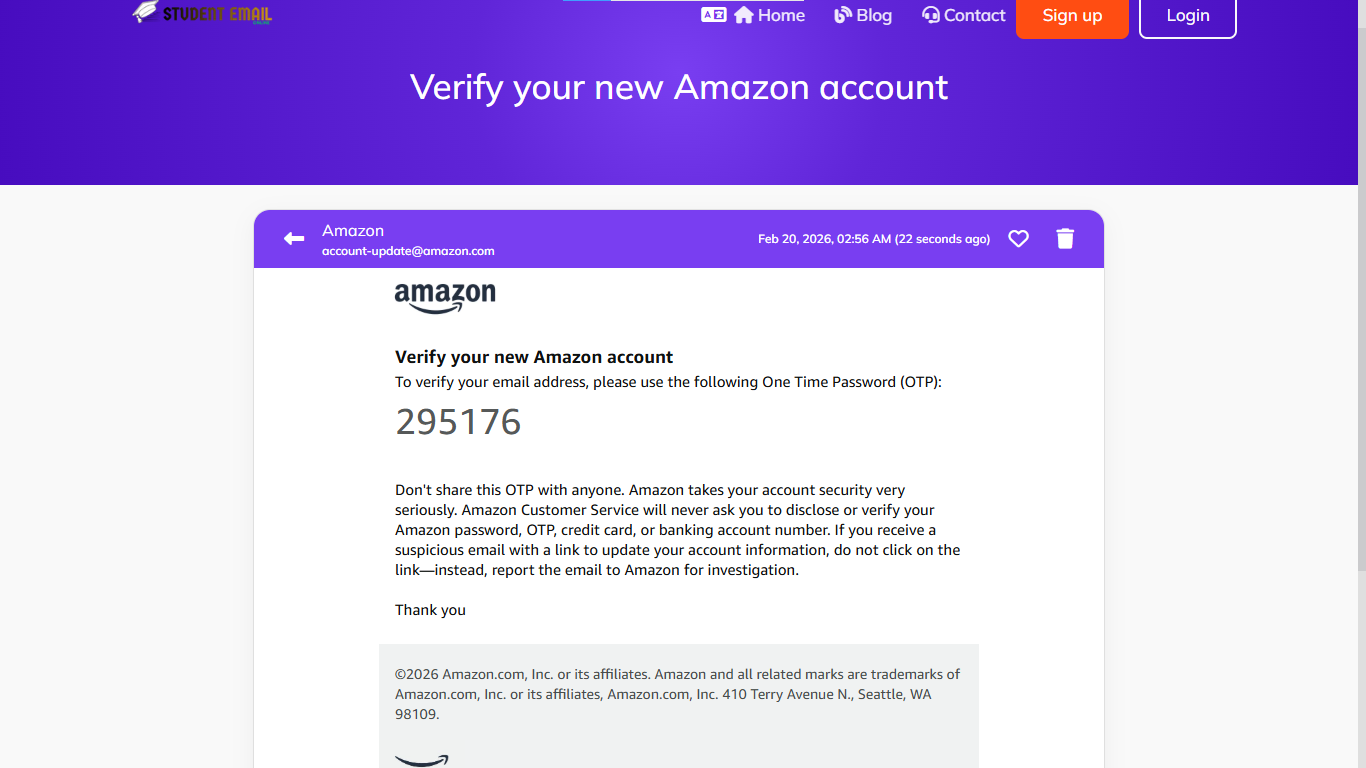Image resolution: width=1366 pixels, height=768 pixels.
Task: Click the Feb 20, 2026 timestamp
Action: tap(873, 239)
